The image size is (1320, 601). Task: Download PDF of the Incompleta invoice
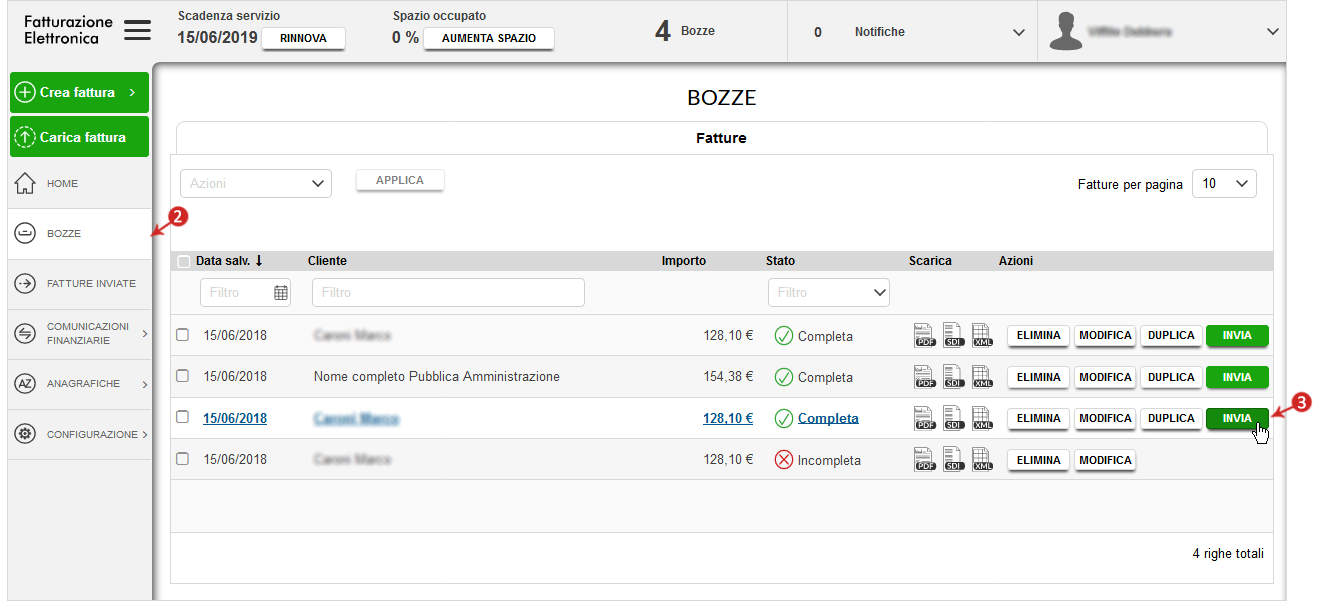point(924,460)
